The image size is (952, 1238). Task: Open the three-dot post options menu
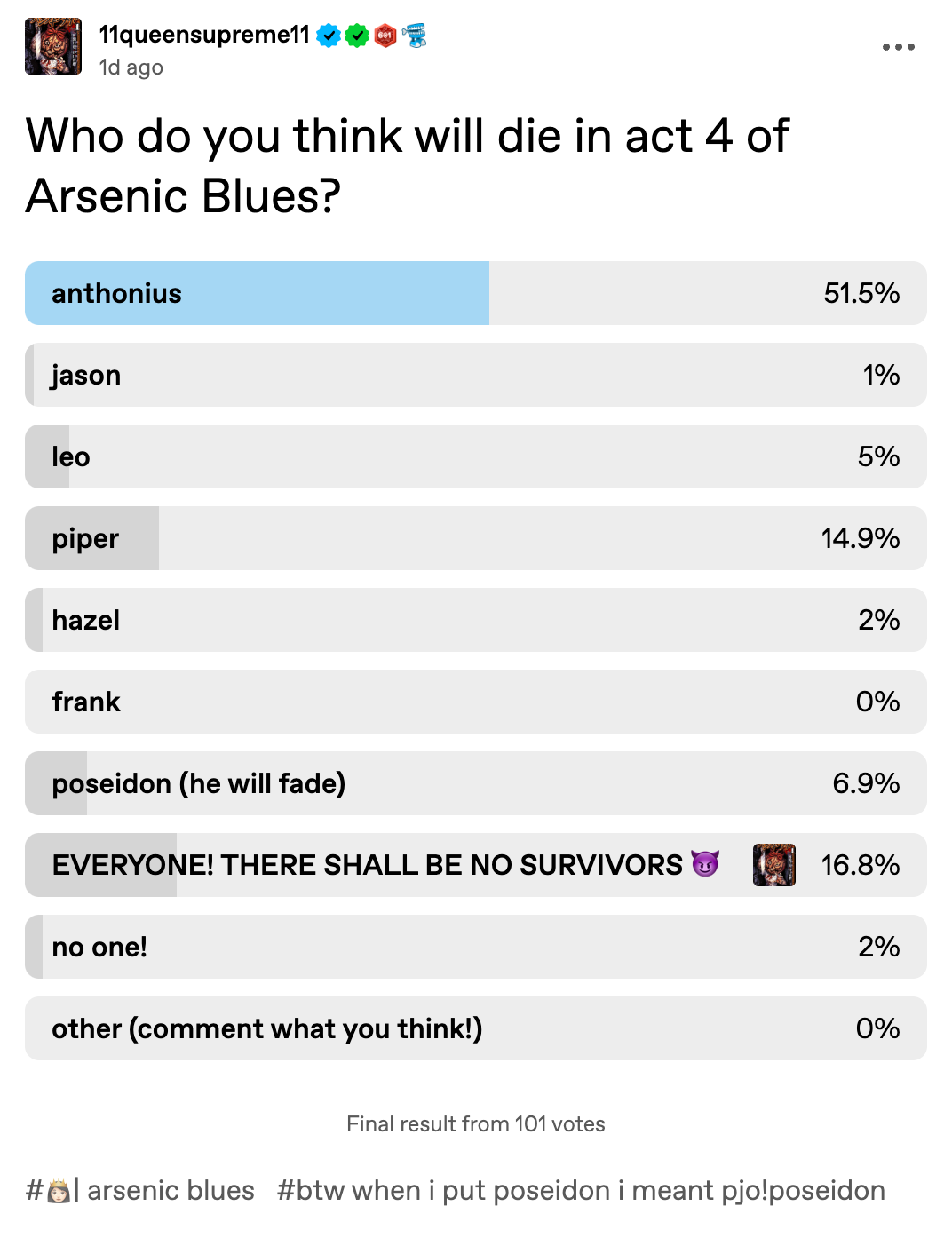pos(898,47)
